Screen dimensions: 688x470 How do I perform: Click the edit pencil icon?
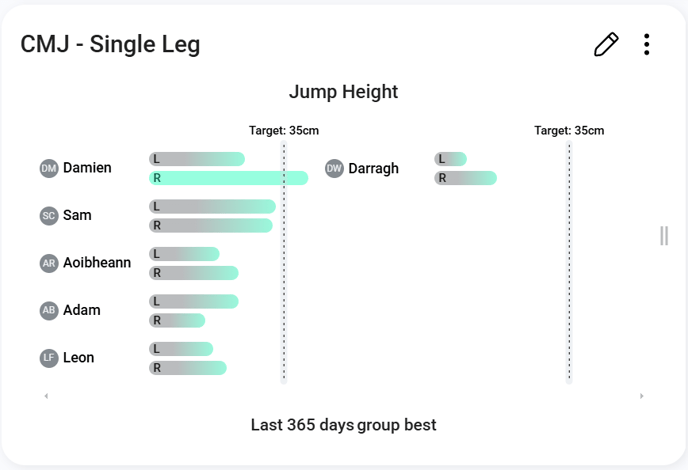[x=606, y=44]
